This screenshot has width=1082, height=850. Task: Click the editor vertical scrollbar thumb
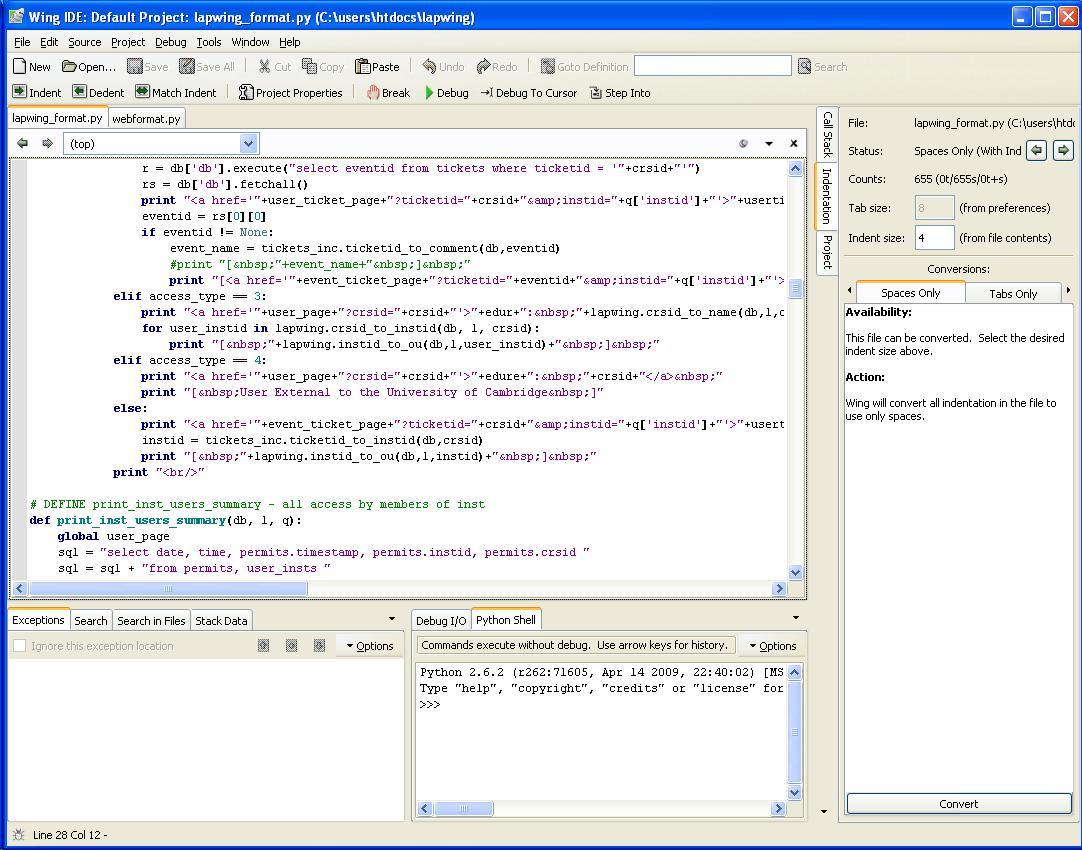point(795,288)
